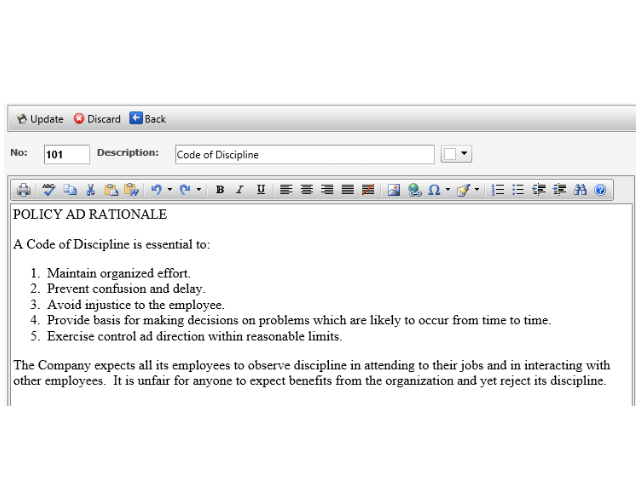The height and width of the screenshot is (480, 640).
Task: Open the editor Help icon
Action: (x=600, y=190)
